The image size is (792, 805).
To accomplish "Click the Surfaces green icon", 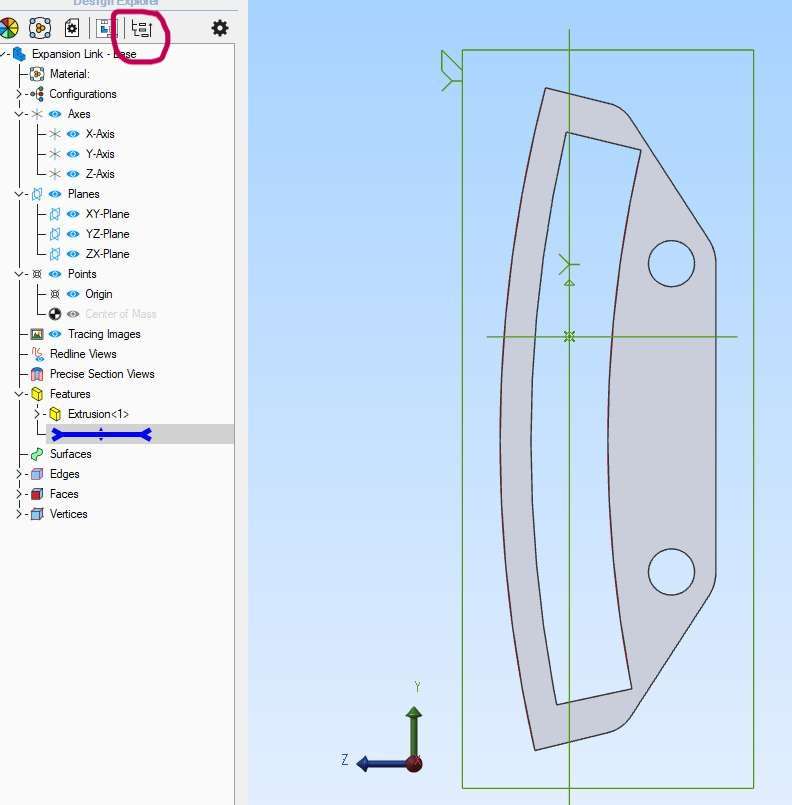I will (37, 454).
